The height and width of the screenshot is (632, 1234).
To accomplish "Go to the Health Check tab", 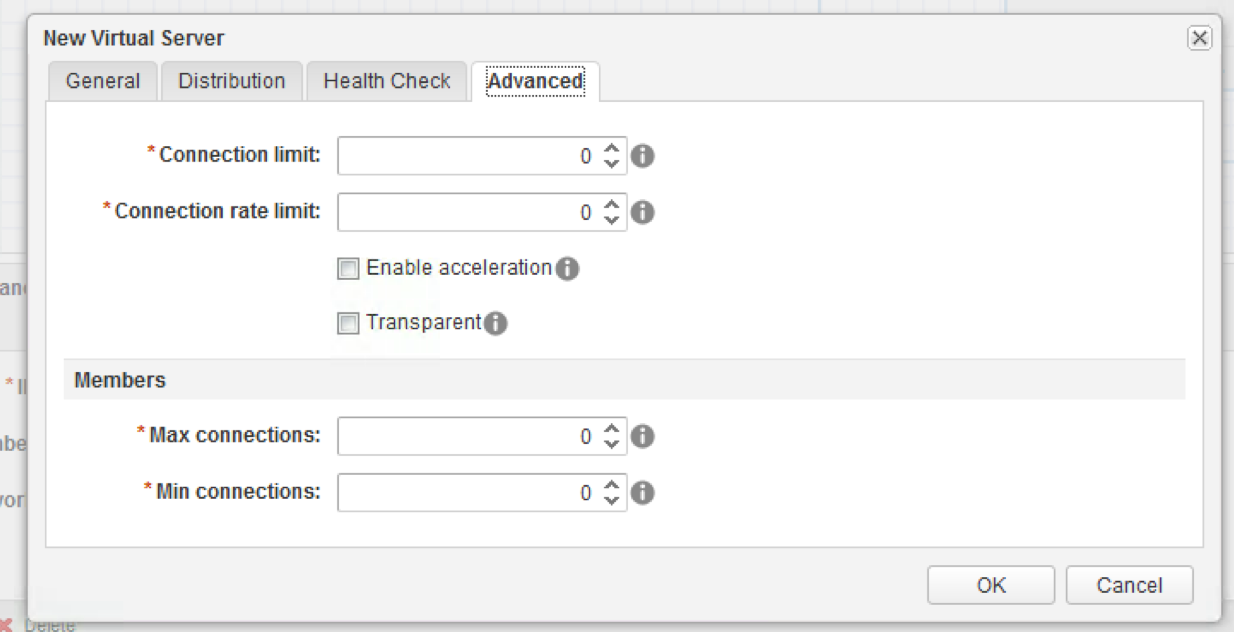I will coord(387,81).
